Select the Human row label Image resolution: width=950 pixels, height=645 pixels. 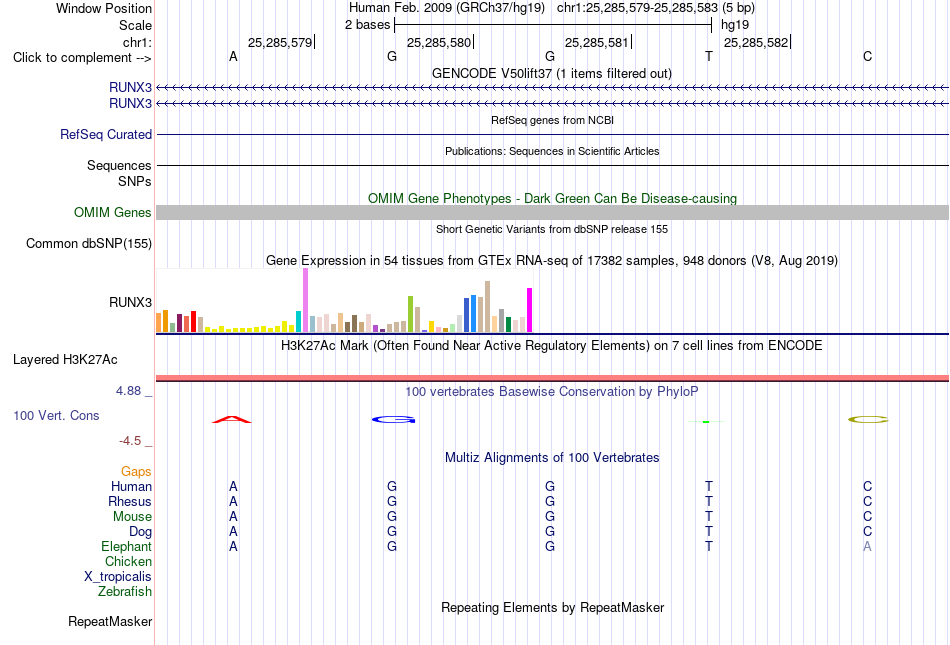tap(131, 486)
